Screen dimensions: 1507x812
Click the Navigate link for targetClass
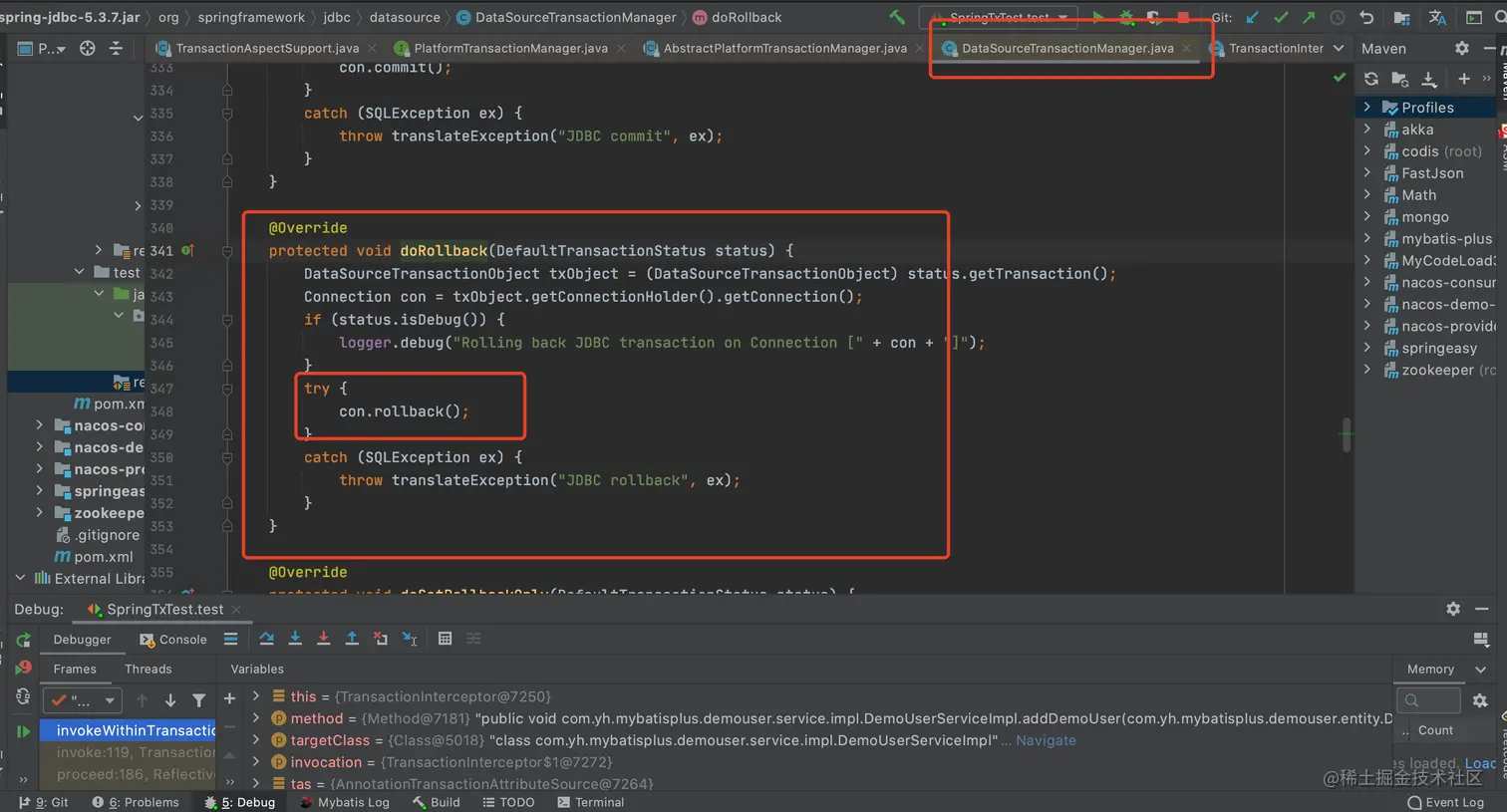(1046, 740)
